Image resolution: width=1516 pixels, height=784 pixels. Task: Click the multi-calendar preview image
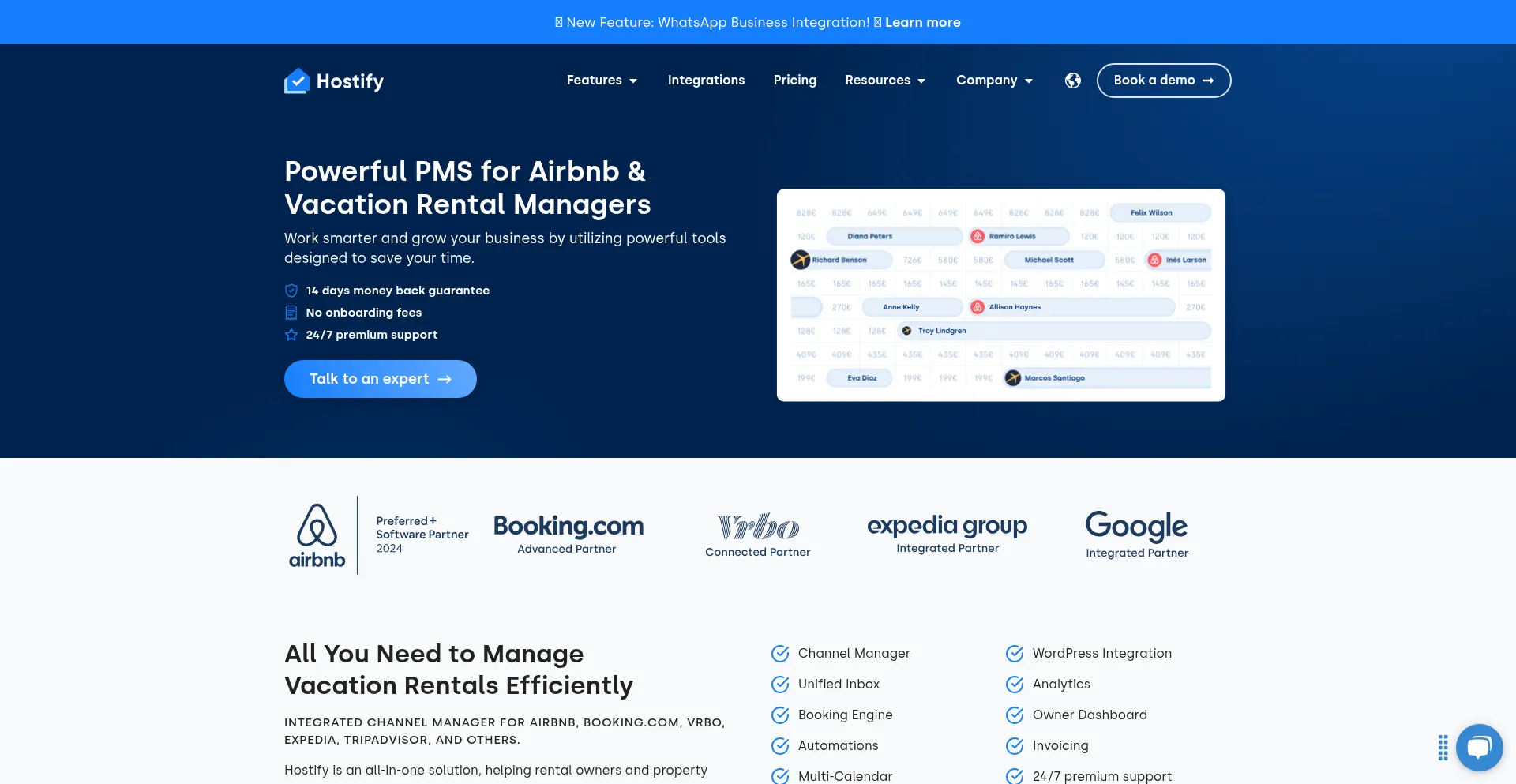click(1000, 295)
